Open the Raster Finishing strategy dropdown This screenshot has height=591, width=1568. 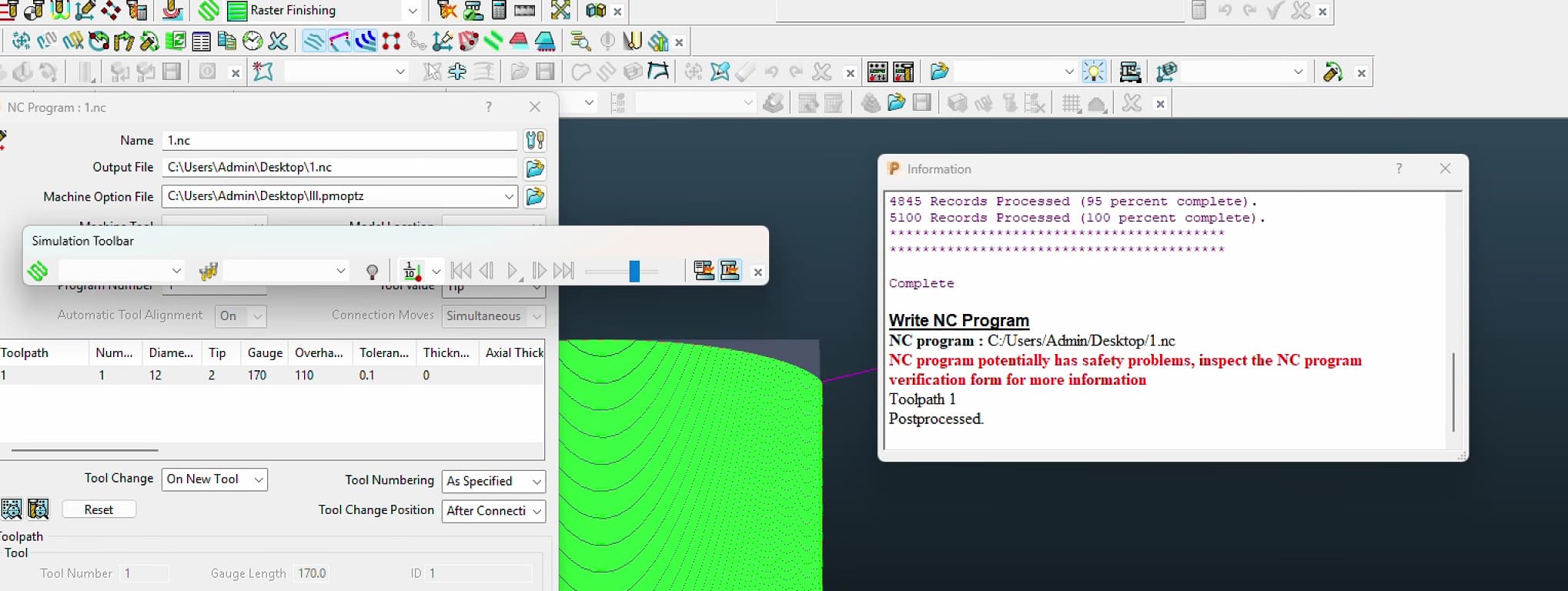click(412, 11)
